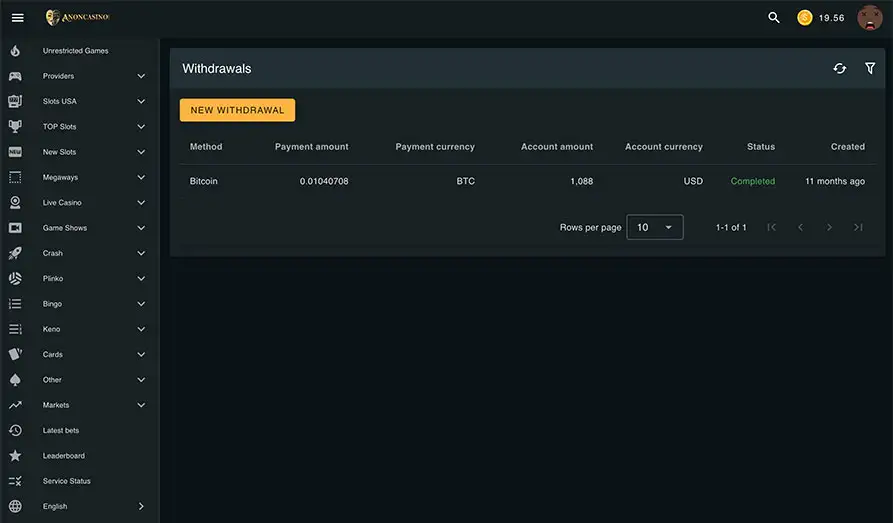Open the Rows per page dropdown
Viewport: 893px width, 523px height.
[654, 227]
